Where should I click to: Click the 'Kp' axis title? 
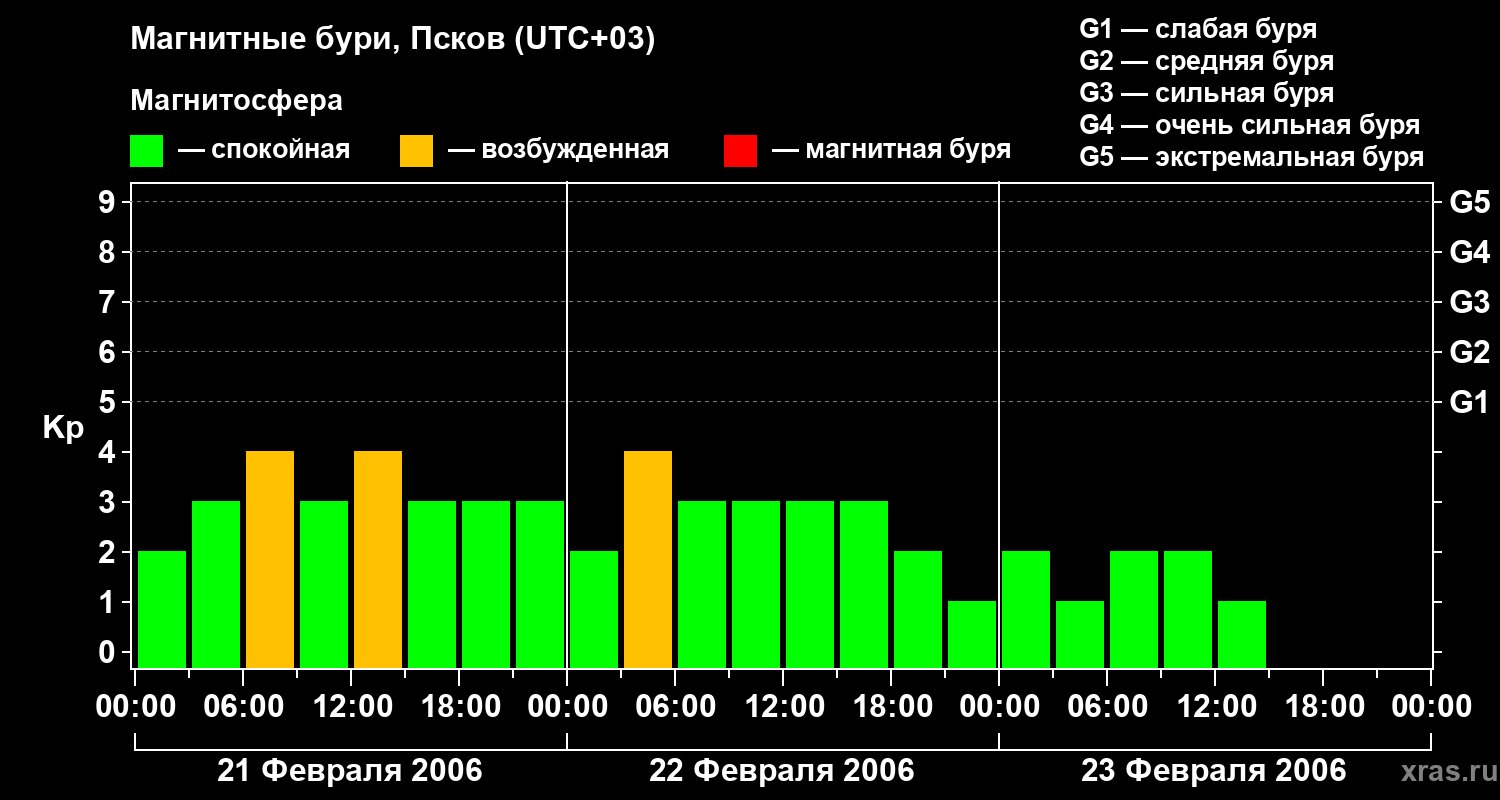click(62, 428)
